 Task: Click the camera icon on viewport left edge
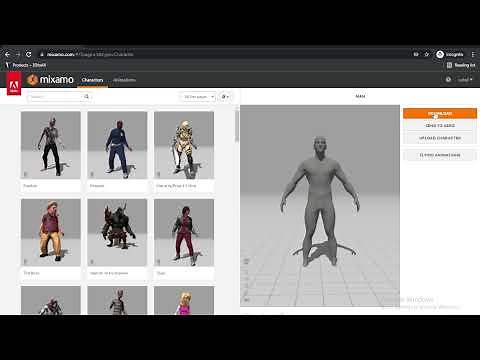click(247, 261)
